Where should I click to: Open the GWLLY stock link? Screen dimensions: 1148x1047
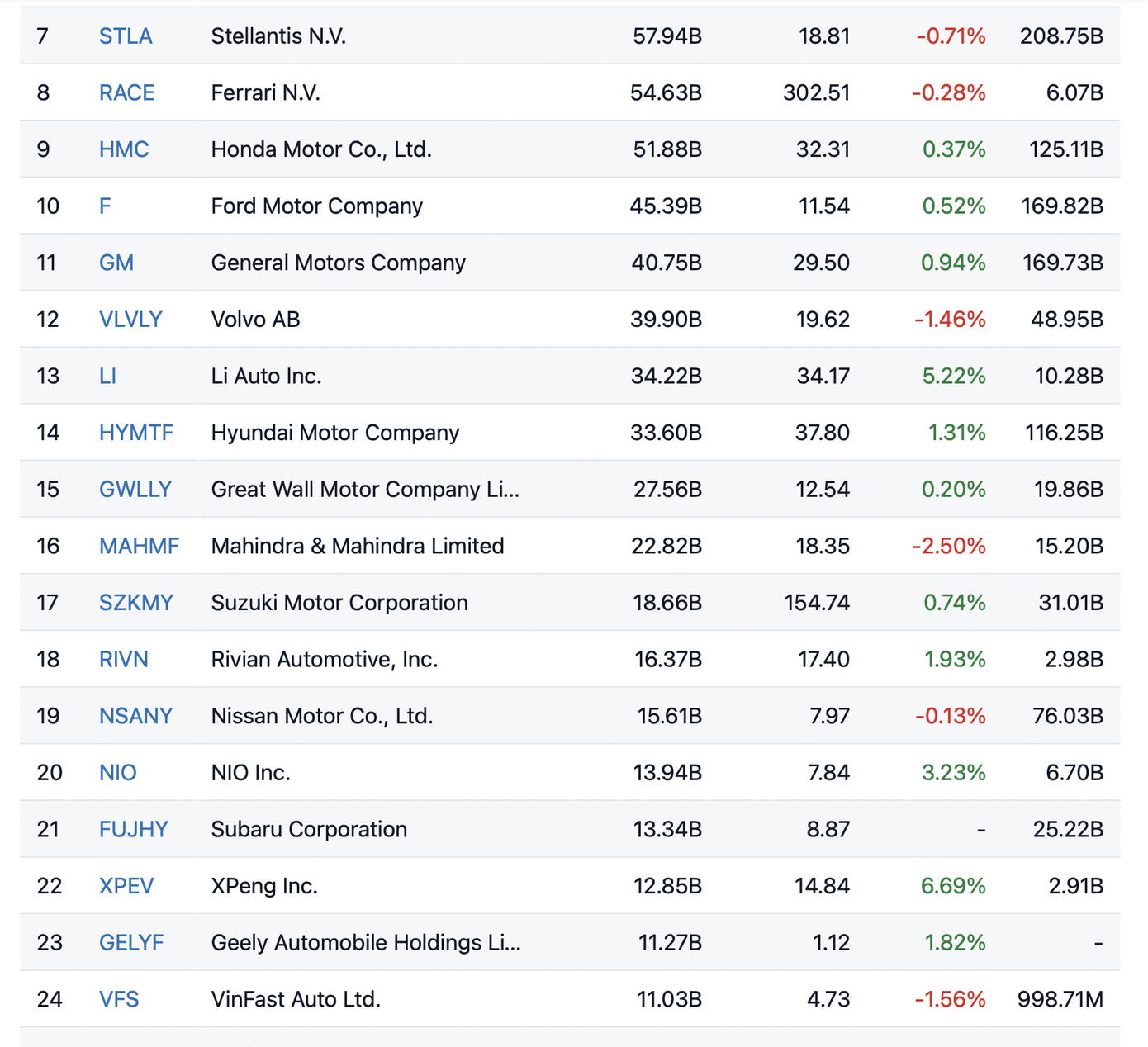pyautogui.click(x=135, y=490)
